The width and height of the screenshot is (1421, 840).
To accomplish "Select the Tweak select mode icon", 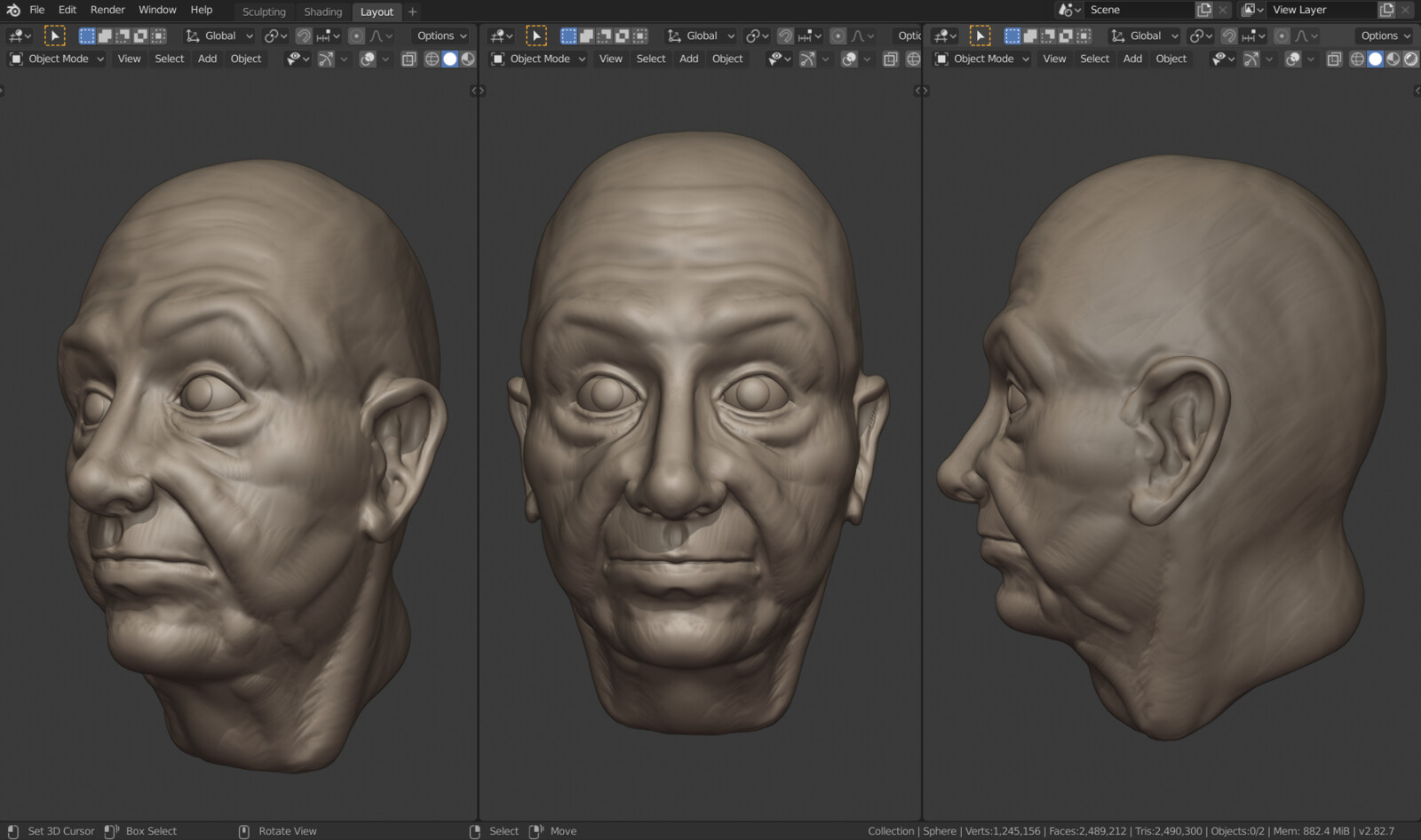I will click(x=55, y=36).
